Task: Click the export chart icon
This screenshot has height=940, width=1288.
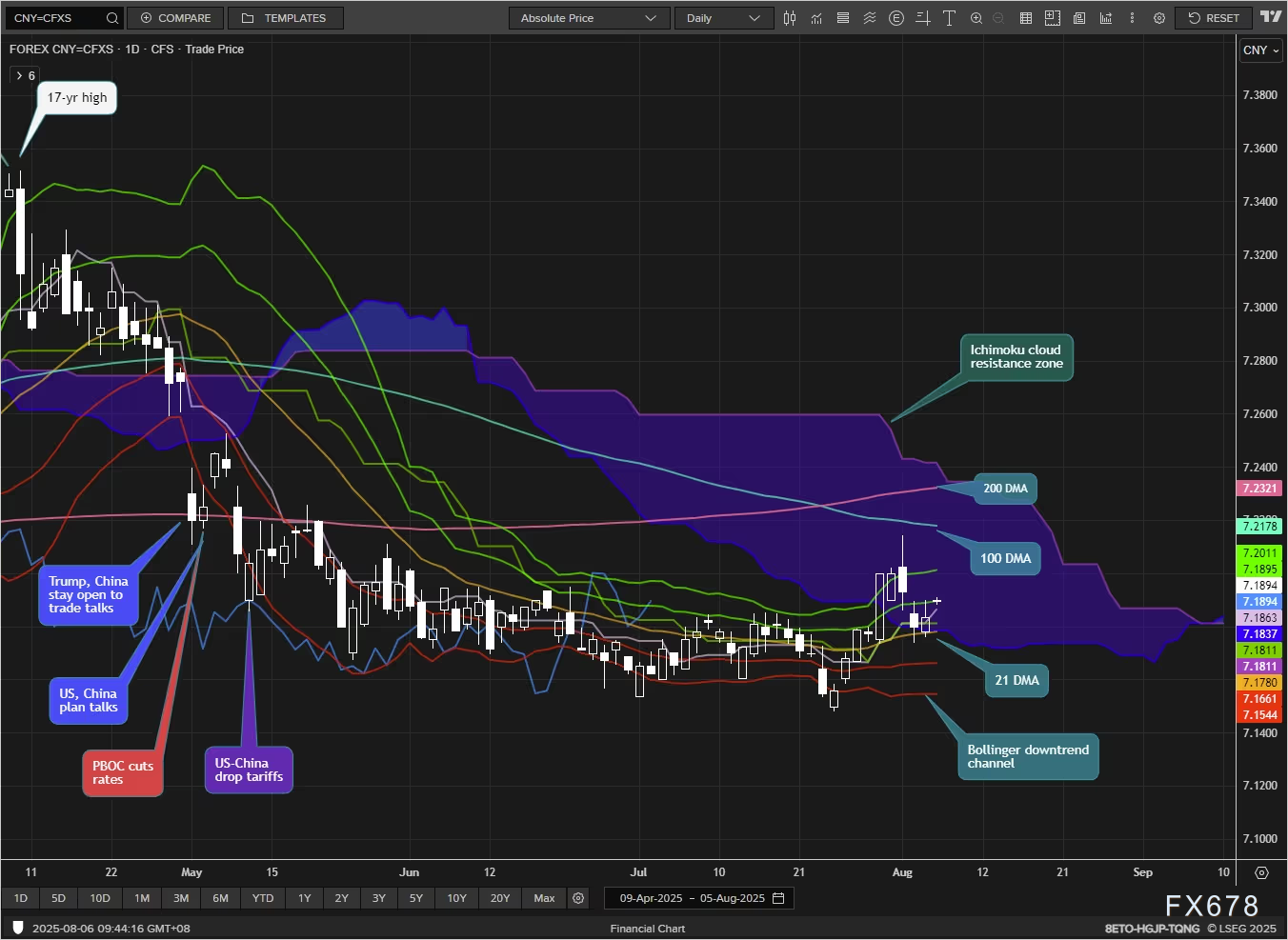Action: 1106,18
